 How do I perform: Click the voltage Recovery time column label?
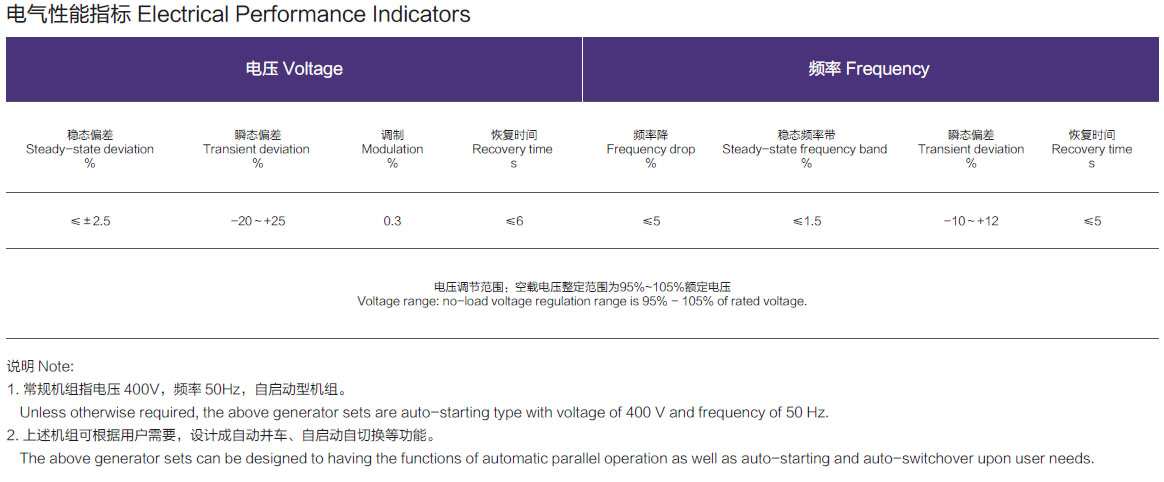pos(512,149)
